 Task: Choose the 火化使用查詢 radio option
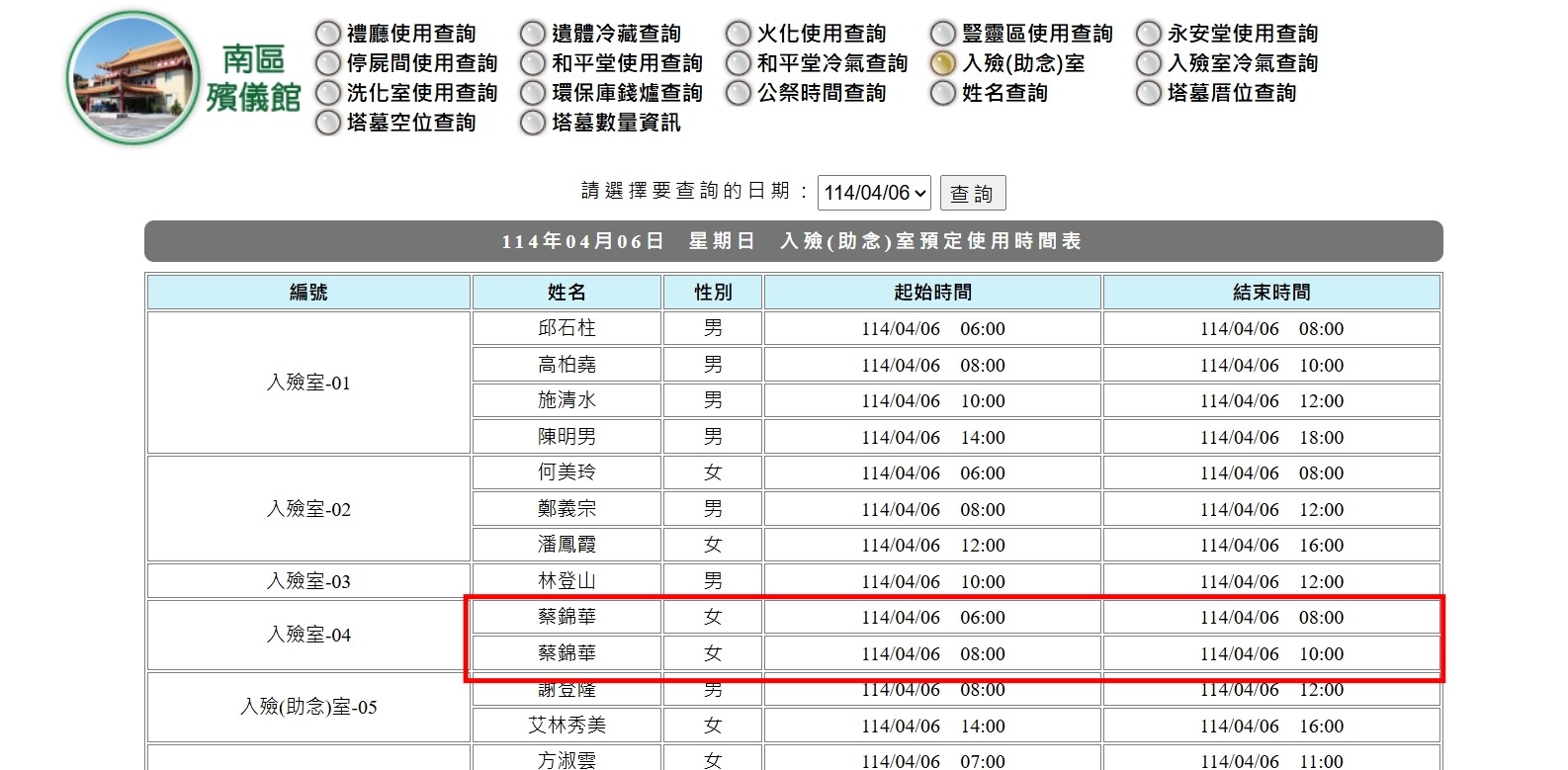(739, 34)
